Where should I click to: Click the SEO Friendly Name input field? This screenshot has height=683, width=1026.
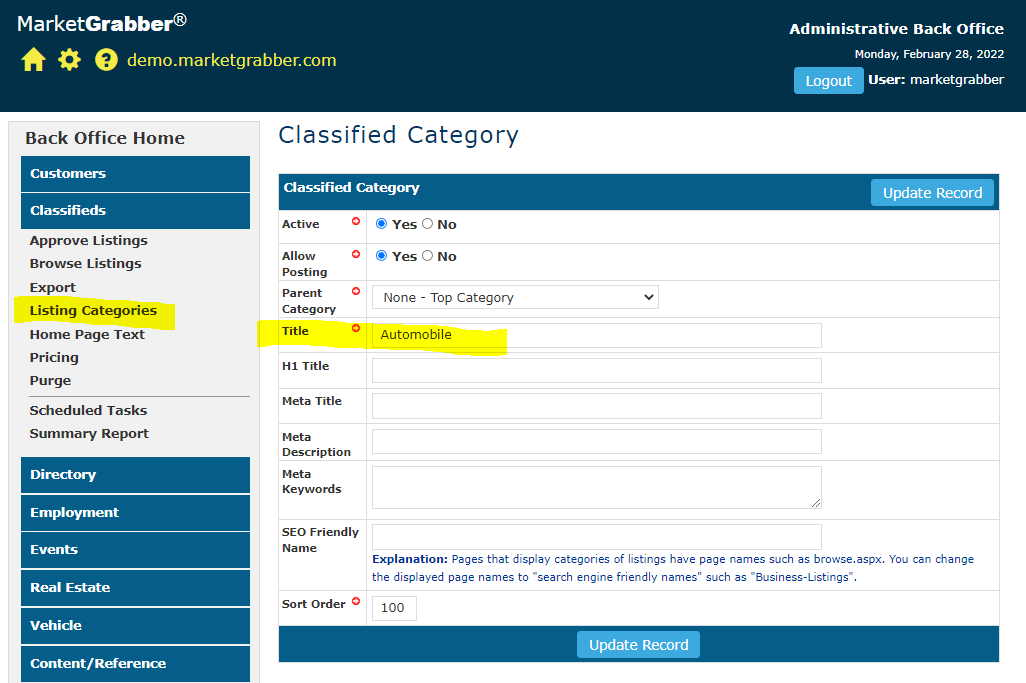coord(597,537)
